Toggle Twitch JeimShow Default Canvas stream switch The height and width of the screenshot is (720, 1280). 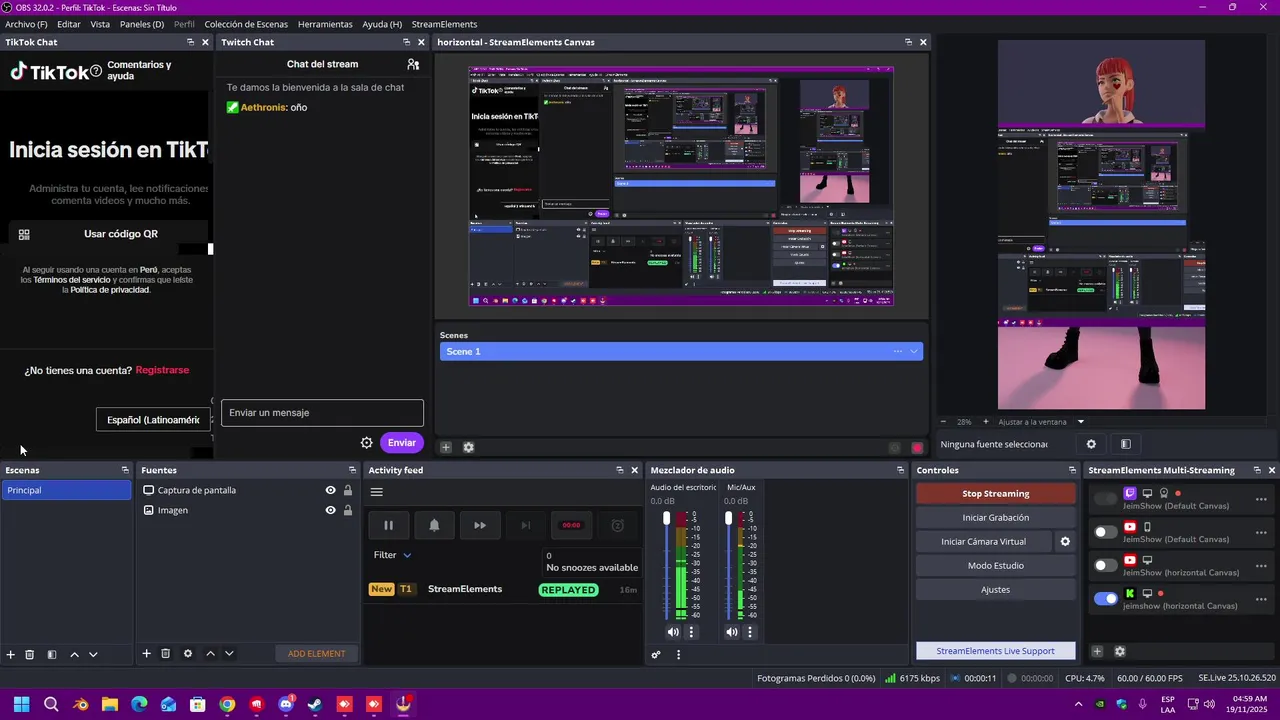[x=1105, y=499]
